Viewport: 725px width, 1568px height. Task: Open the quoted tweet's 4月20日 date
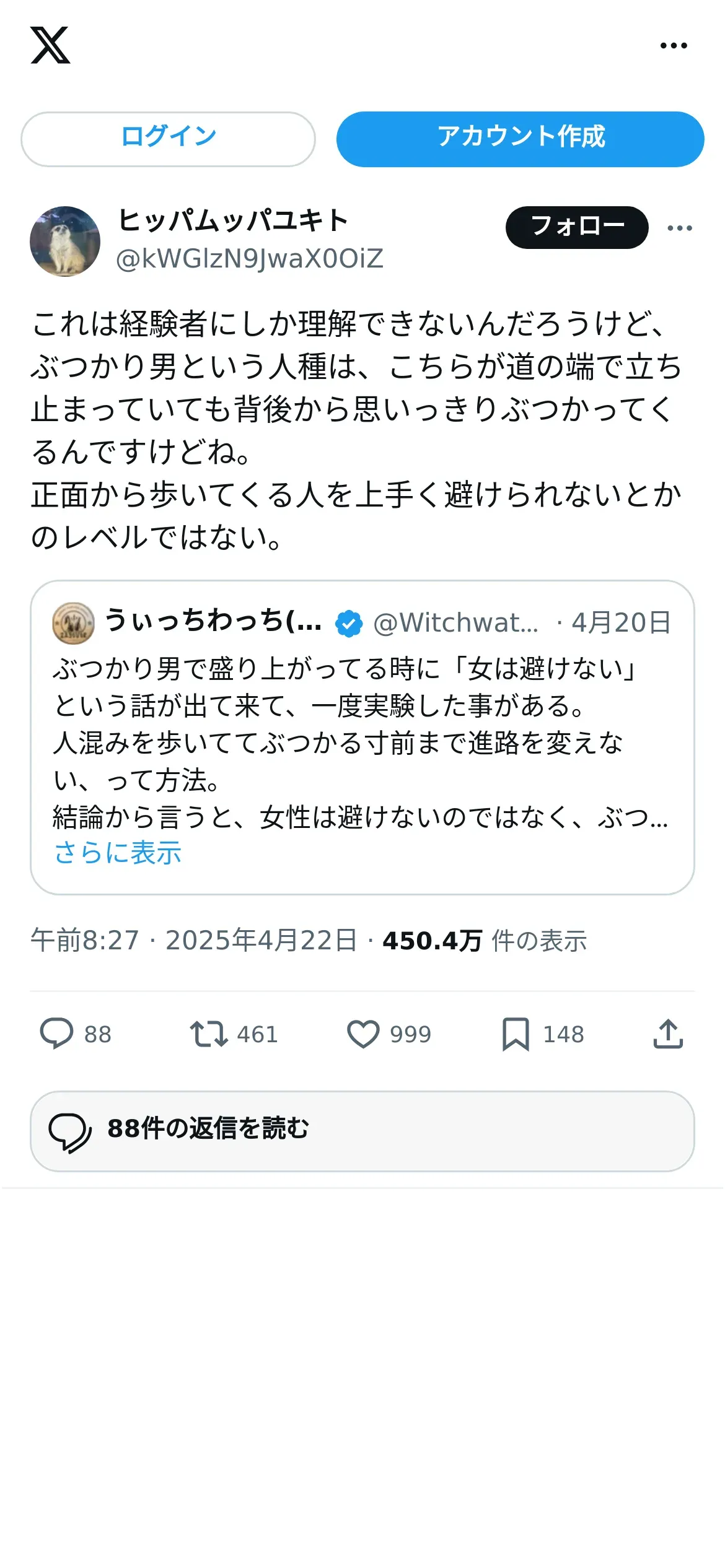click(621, 622)
